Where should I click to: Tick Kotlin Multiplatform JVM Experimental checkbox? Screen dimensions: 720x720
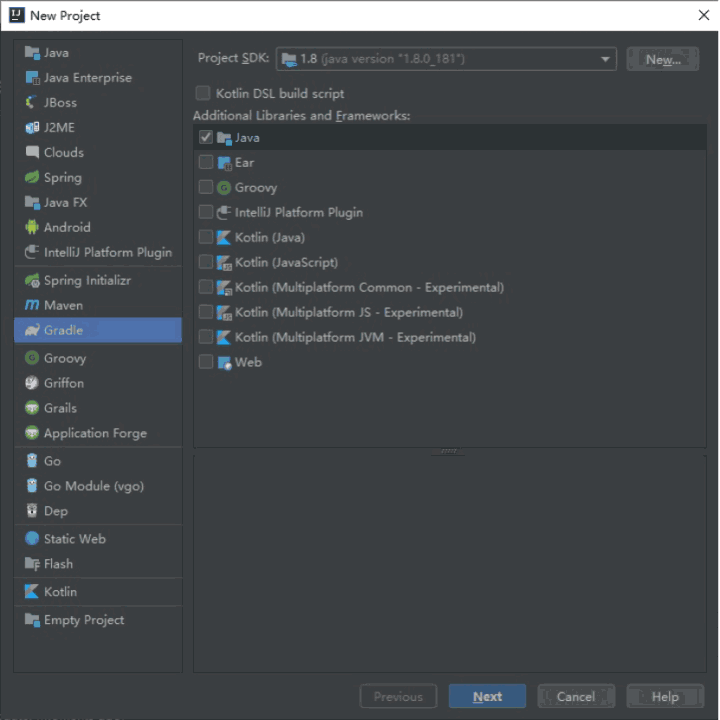point(206,337)
